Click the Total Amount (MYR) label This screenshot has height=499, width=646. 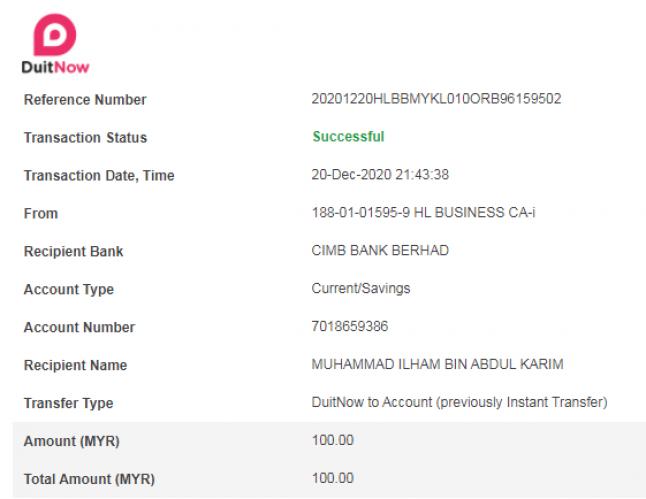tap(89, 479)
